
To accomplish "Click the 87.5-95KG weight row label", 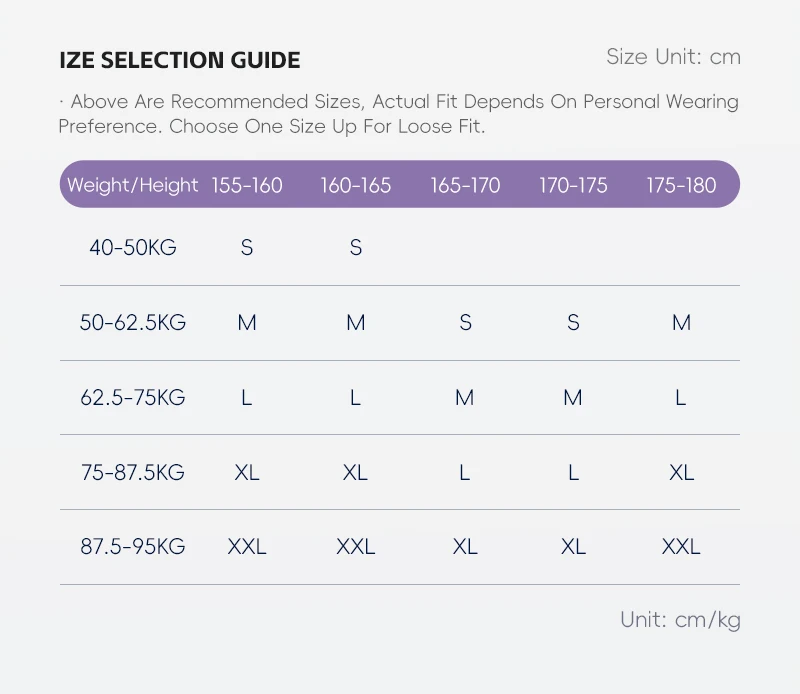I will 133,547.
